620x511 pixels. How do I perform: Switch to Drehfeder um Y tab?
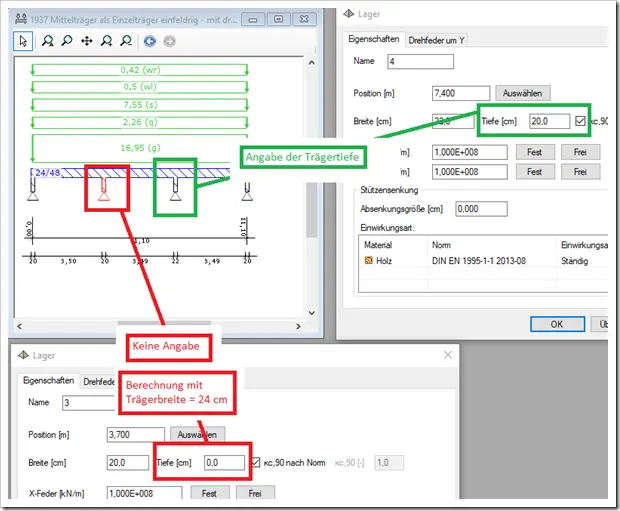436,40
